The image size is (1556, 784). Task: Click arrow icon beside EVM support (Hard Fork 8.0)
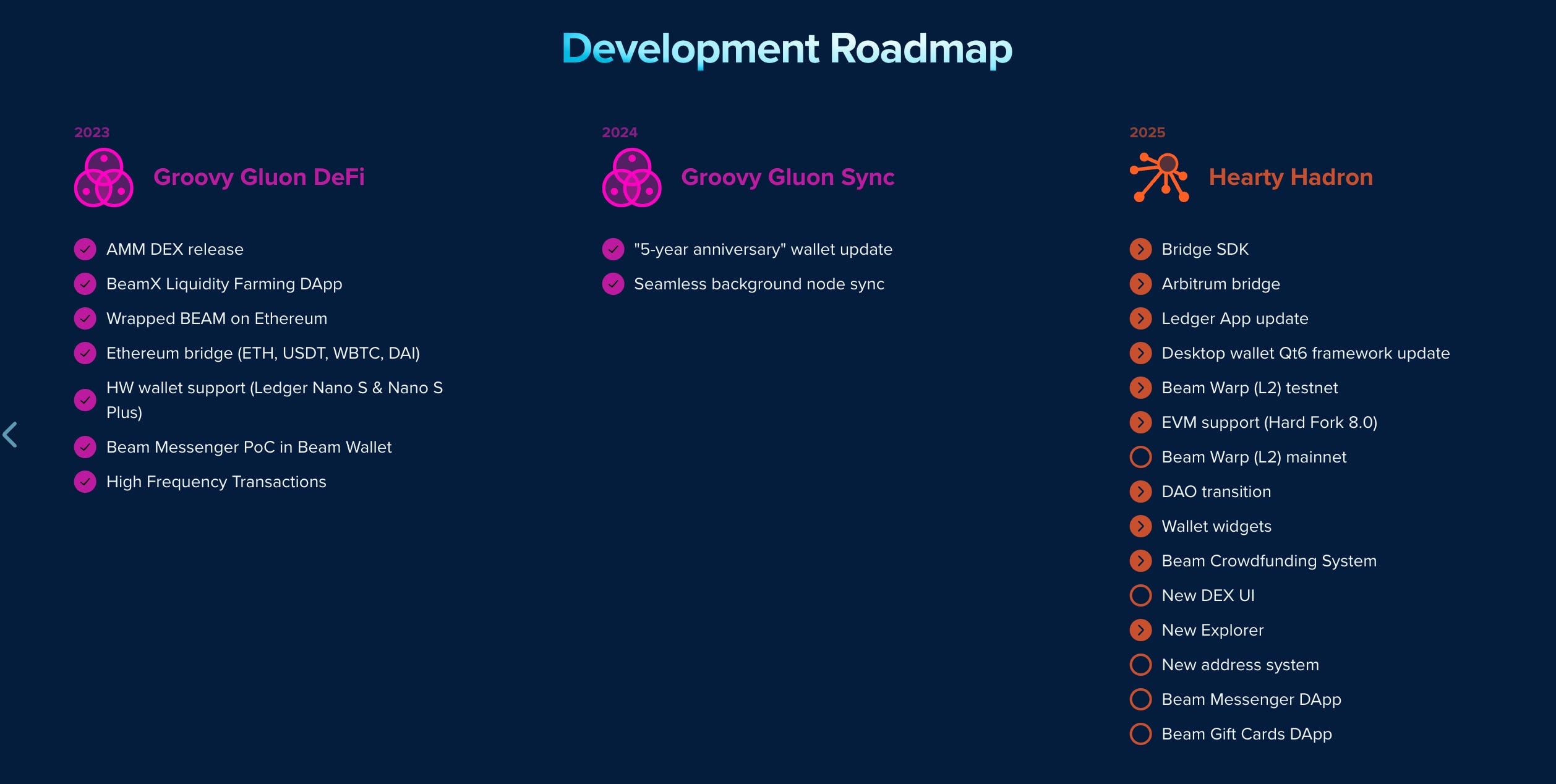point(1141,422)
